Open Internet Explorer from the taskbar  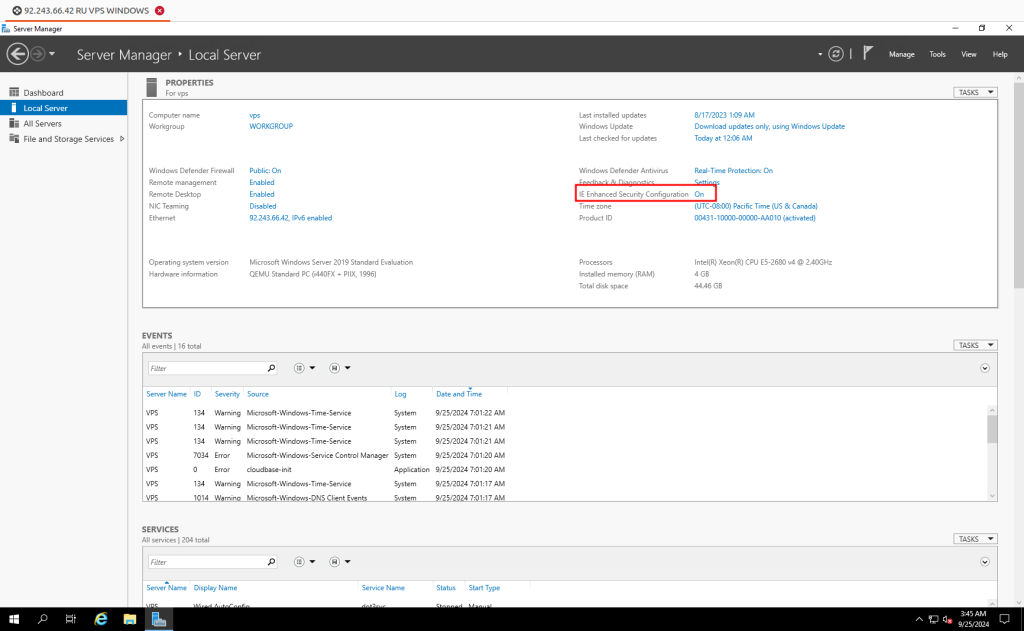(101, 619)
